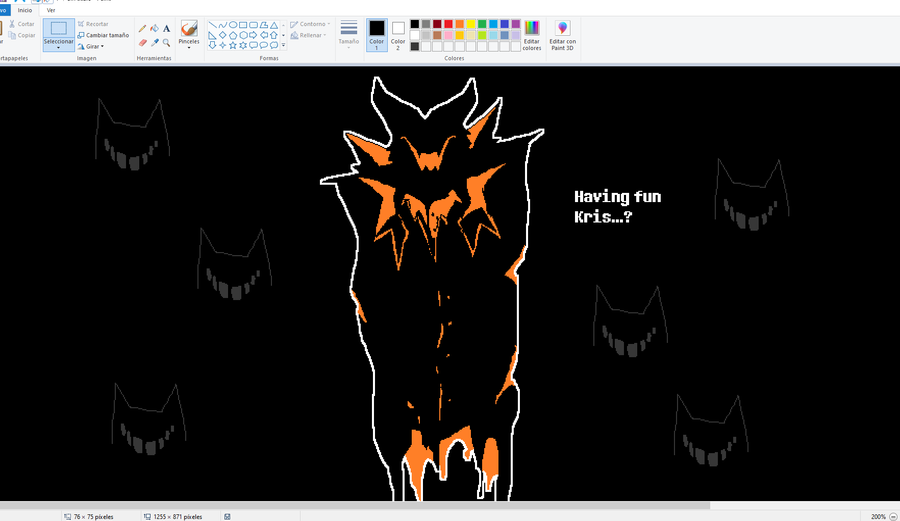
Task: Switch to the Ver tab
Action: 51,10
